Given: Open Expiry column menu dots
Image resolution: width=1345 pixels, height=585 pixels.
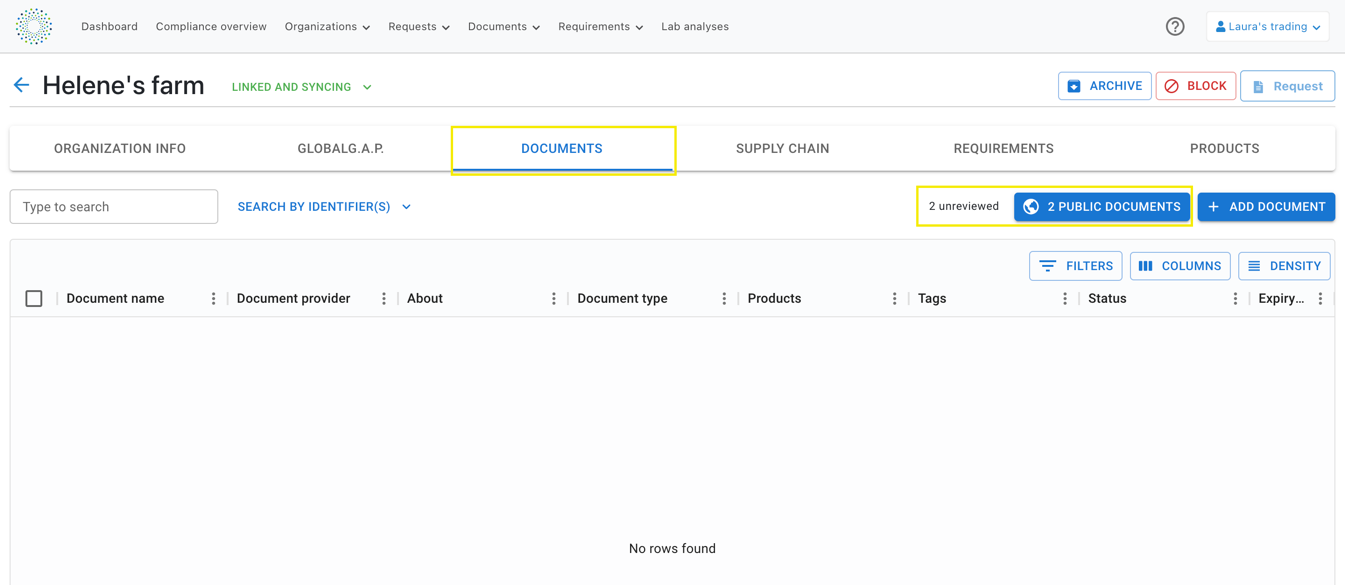Looking at the screenshot, I should (1320, 299).
